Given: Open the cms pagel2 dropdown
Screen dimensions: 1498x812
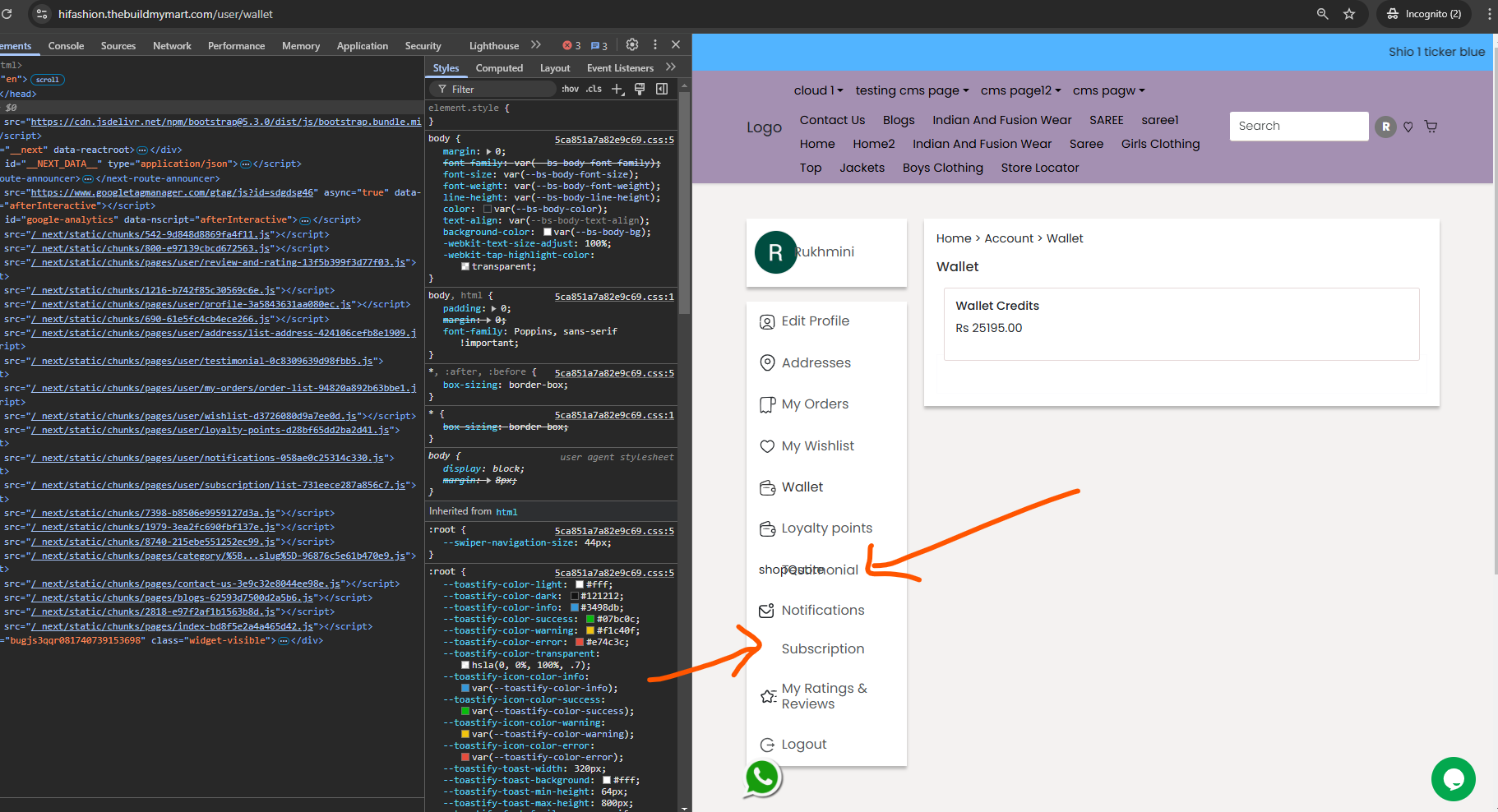Looking at the screenshot, I should coord(1020,90).
